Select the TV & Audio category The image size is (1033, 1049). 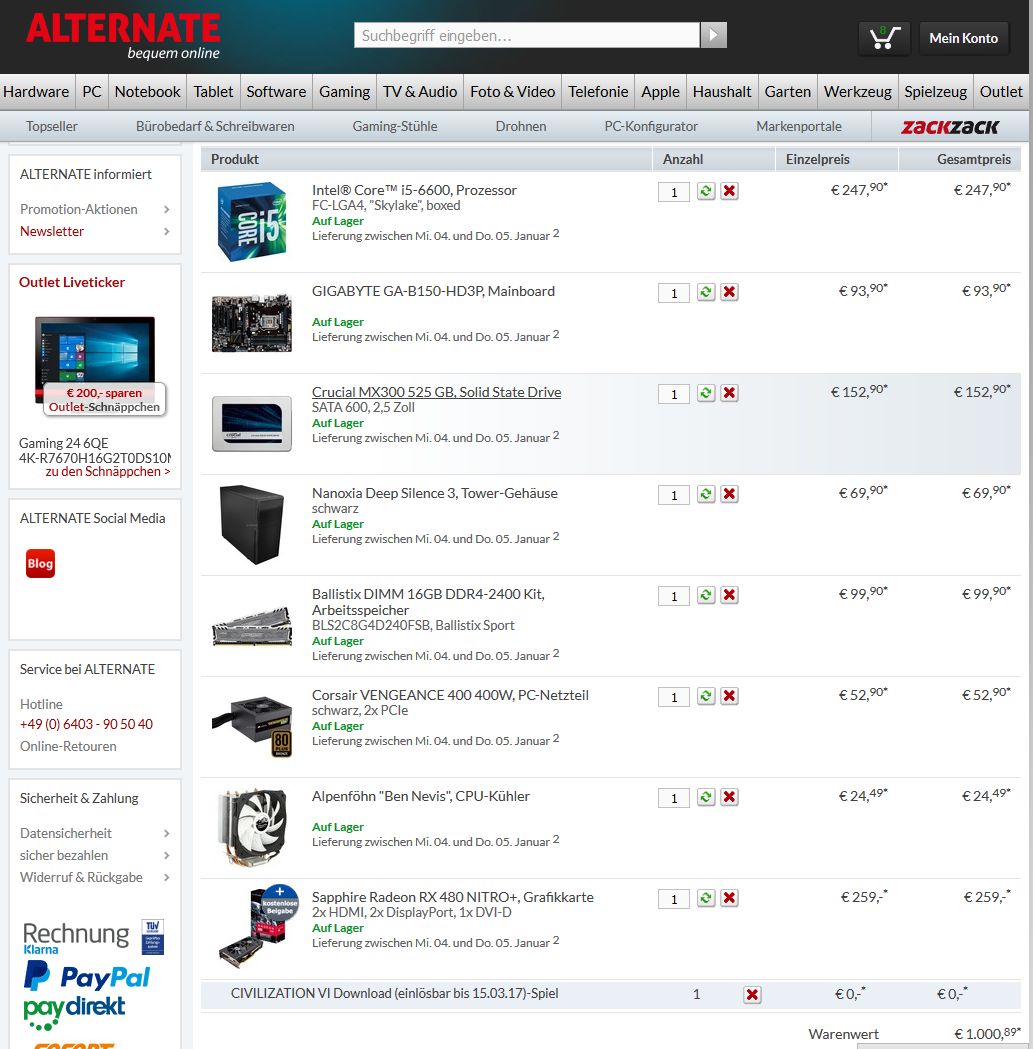pos(419,92)
